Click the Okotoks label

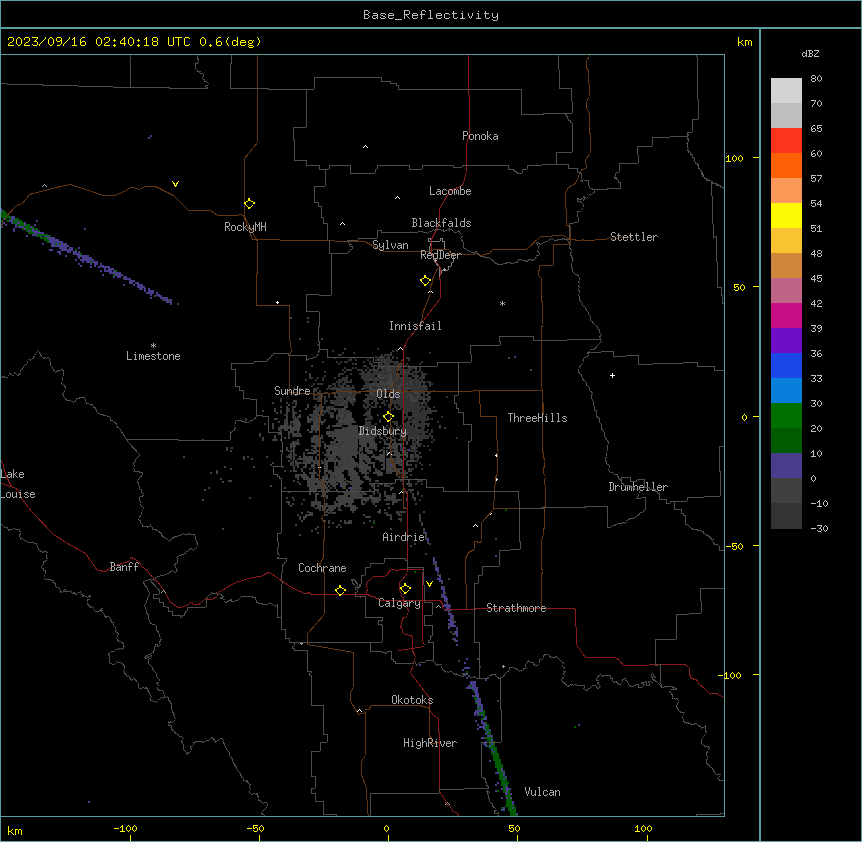[412, 700]
